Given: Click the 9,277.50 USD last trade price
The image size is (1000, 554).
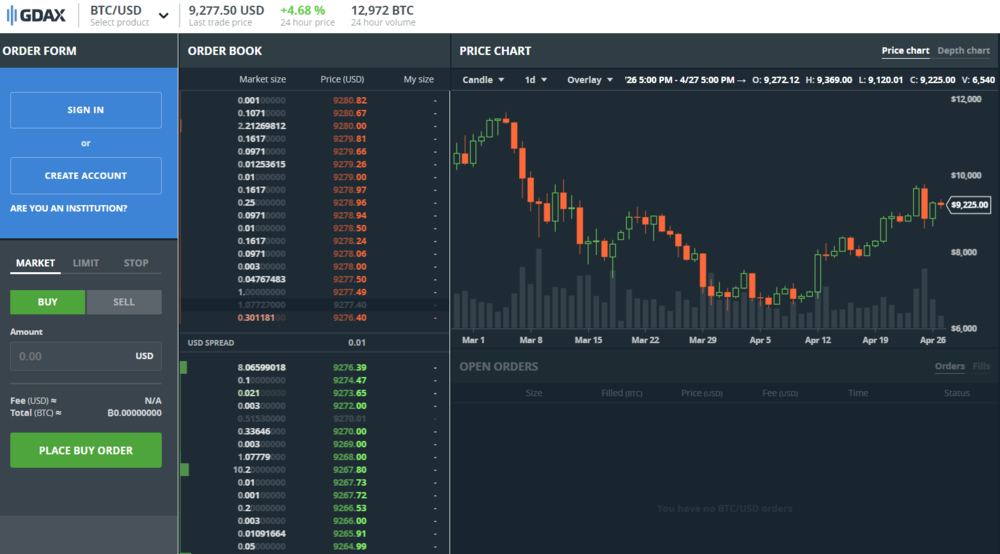Looking at the screenshot, I should [226, 11].
